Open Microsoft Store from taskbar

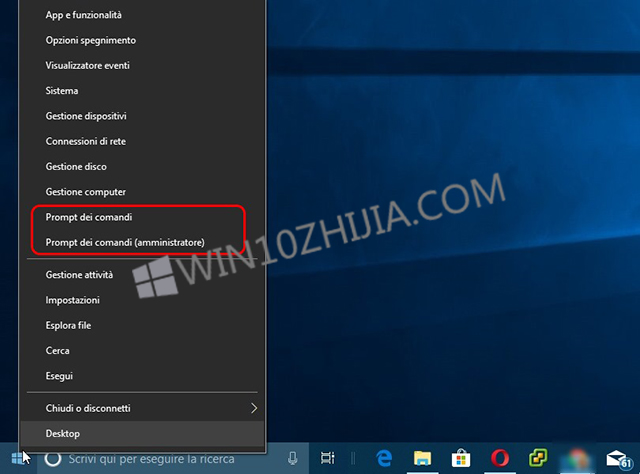pyautogui.click(x=461, y=458)
